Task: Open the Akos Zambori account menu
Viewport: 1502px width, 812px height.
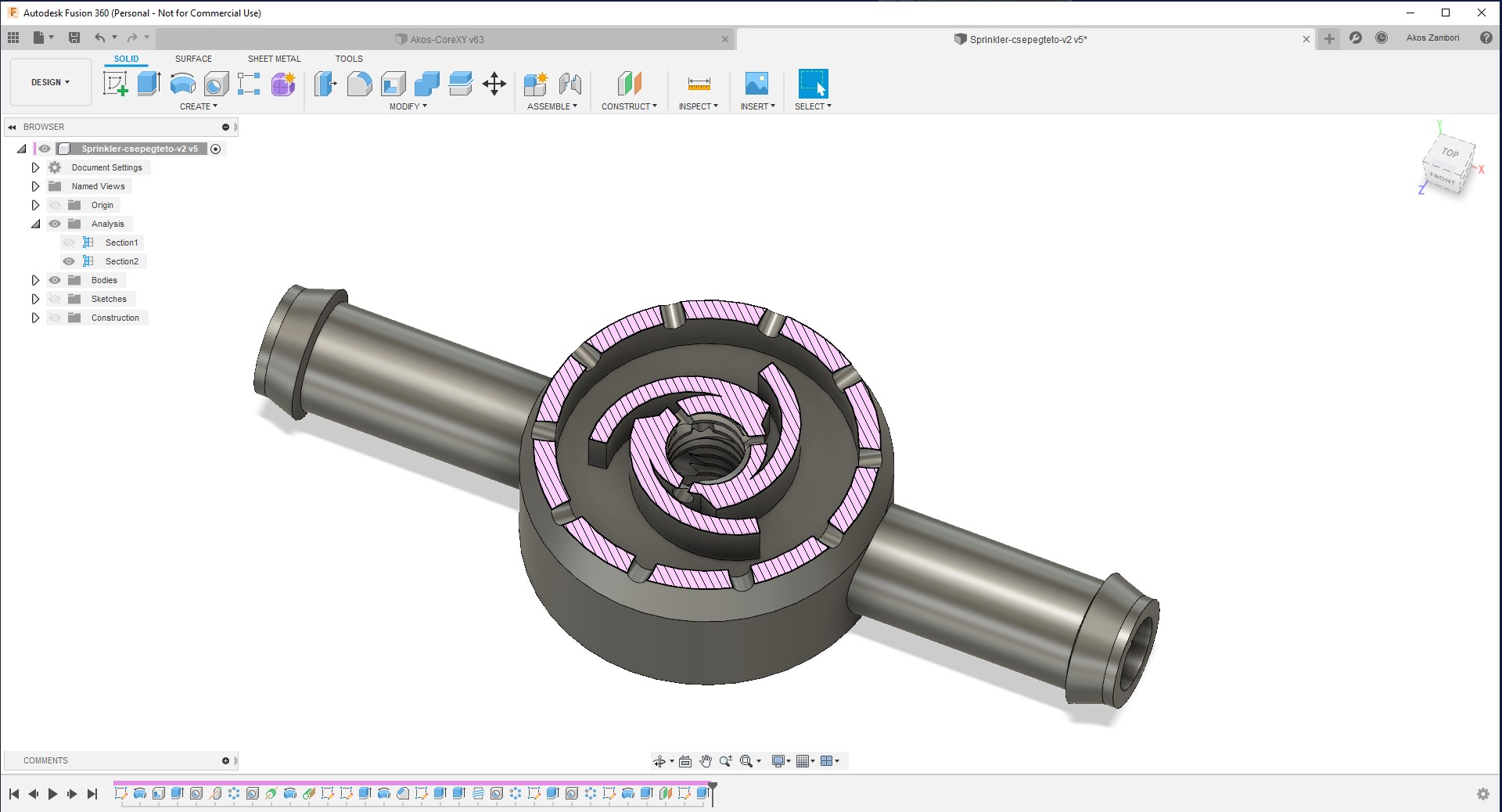Action: tap(1432, 38)
